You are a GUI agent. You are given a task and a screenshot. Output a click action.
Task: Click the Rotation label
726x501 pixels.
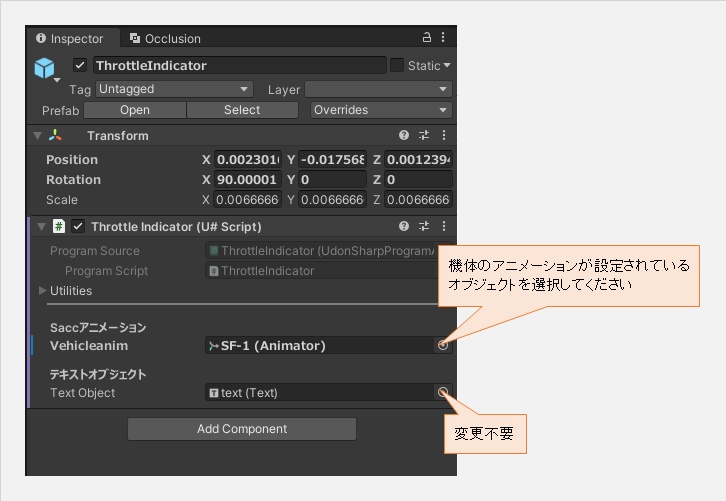73,180
